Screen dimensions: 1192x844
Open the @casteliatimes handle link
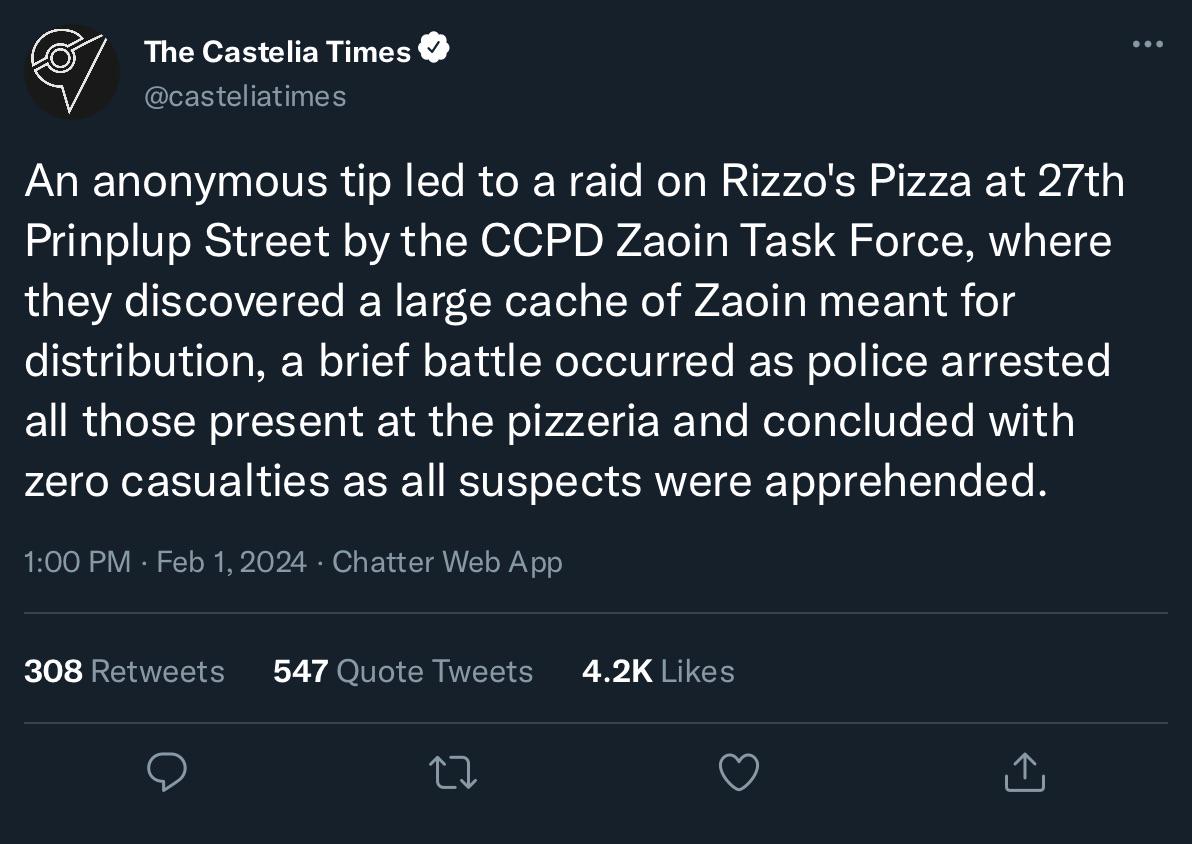[x=245, y=96]
